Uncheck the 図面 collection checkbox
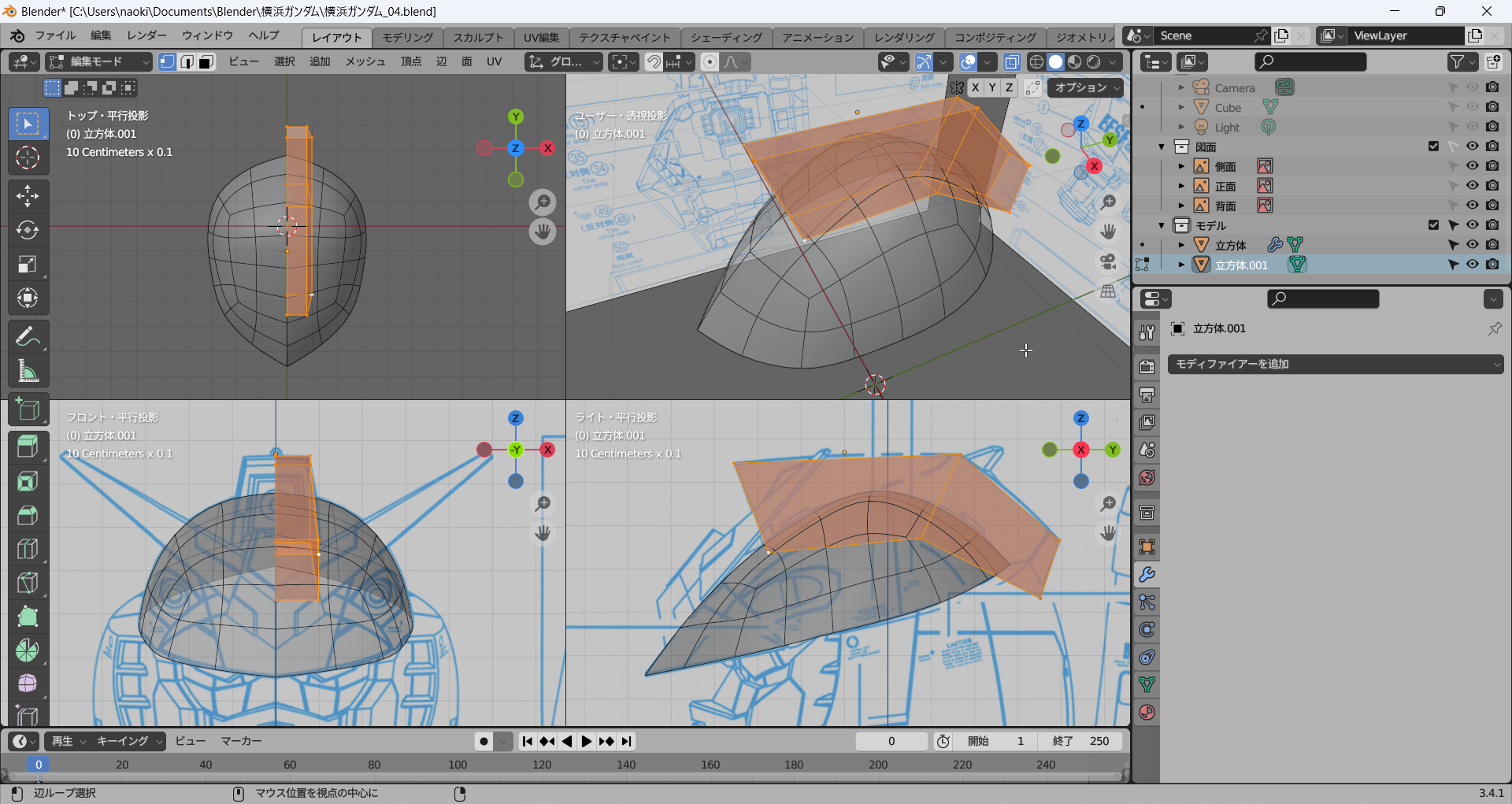Viewport: 1512px width, 804px height. click(x=1433, y=146)
